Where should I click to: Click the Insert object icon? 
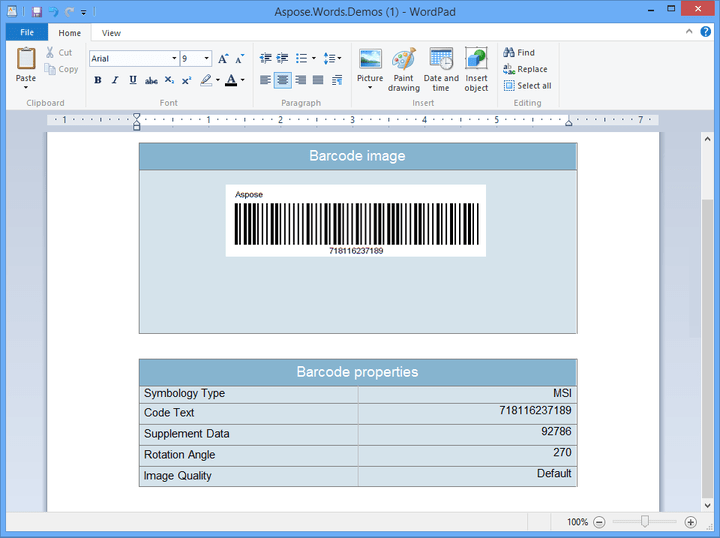pyautogui.click(x=476, y=60)
